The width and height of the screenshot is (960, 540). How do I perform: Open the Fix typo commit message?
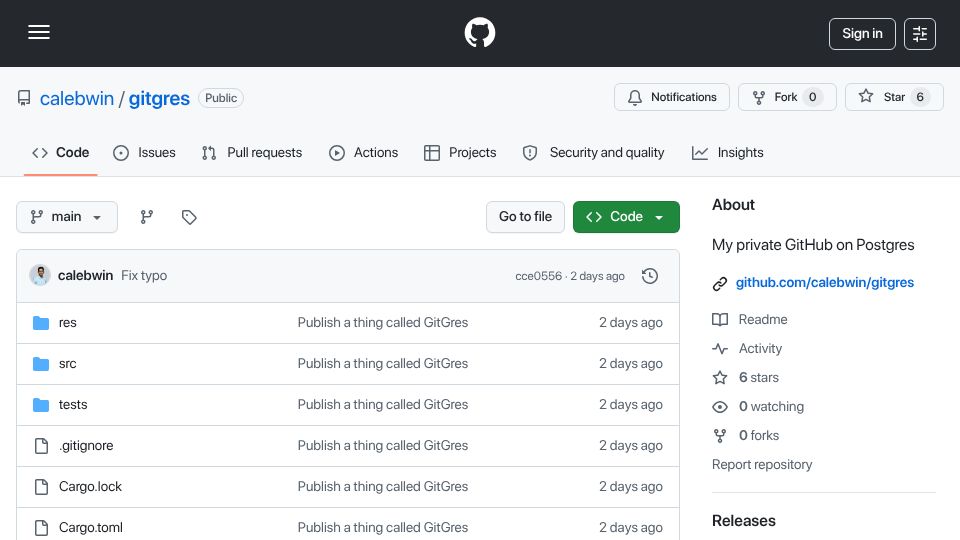click(144, 276)
